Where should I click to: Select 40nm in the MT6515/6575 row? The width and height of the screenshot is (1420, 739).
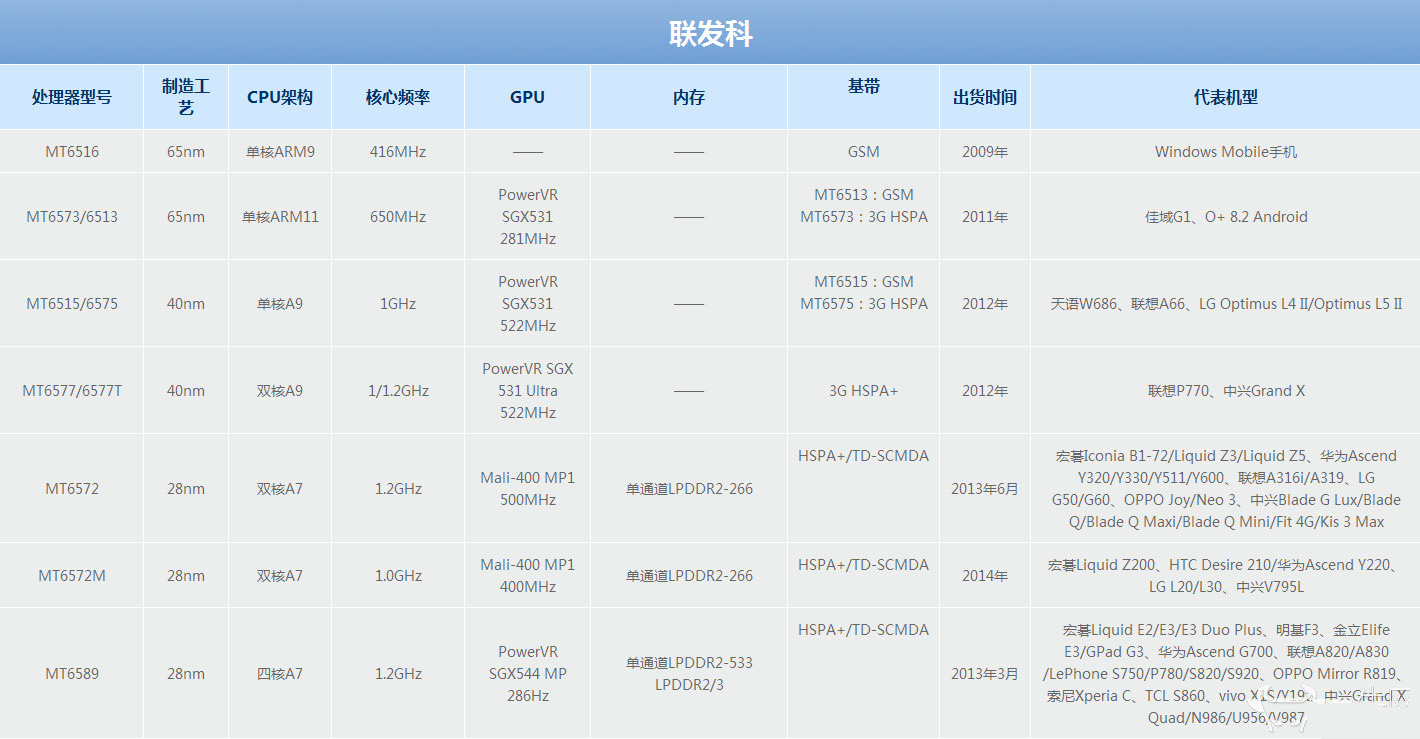pos(186,304)
